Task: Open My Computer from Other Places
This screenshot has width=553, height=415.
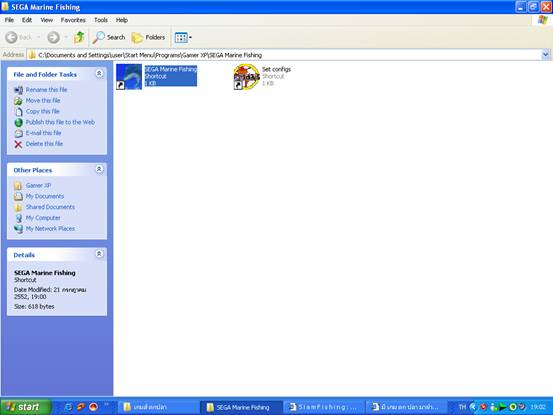Action: pos(43,218)
